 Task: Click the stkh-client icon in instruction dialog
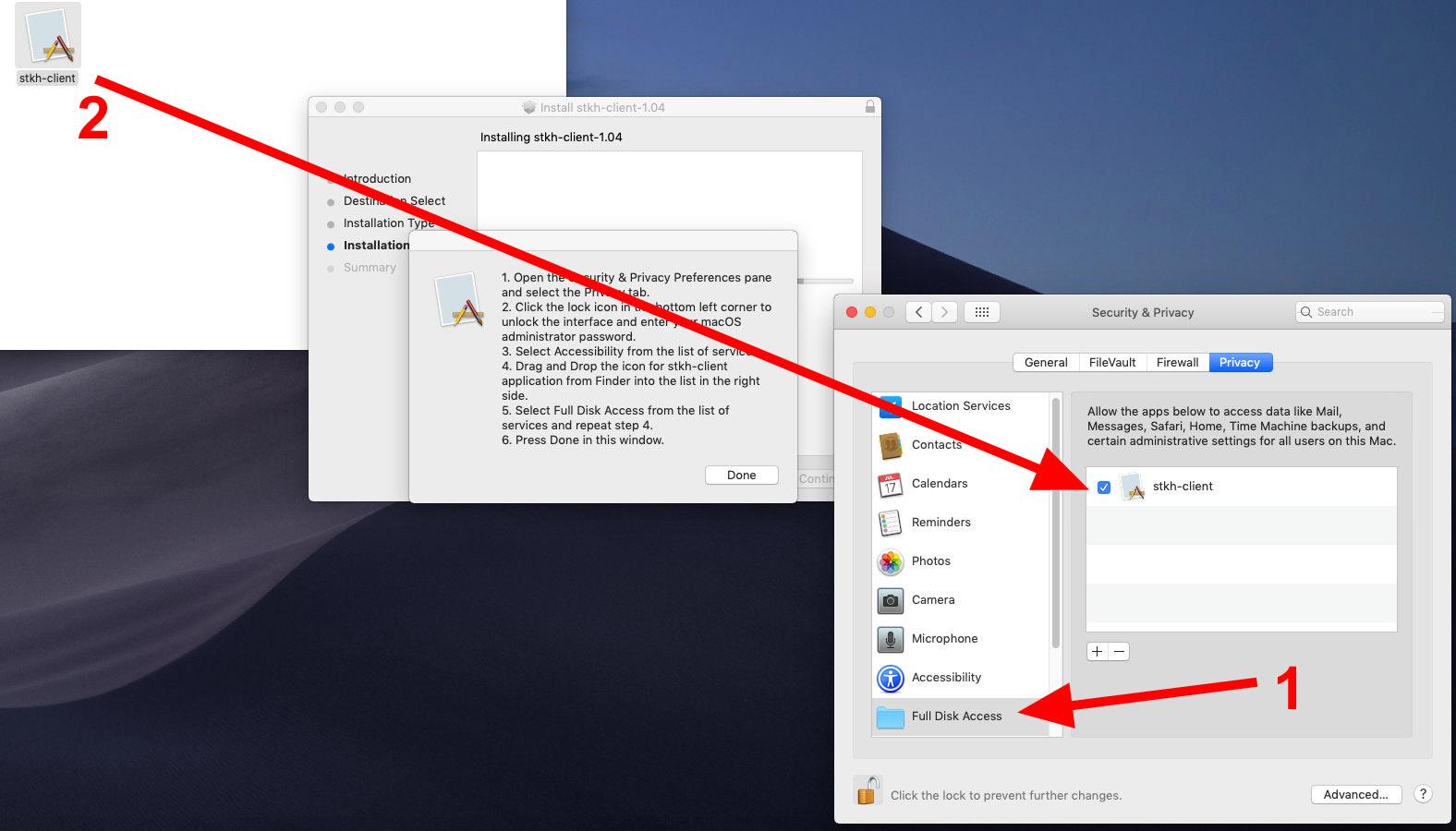[460, 300]
